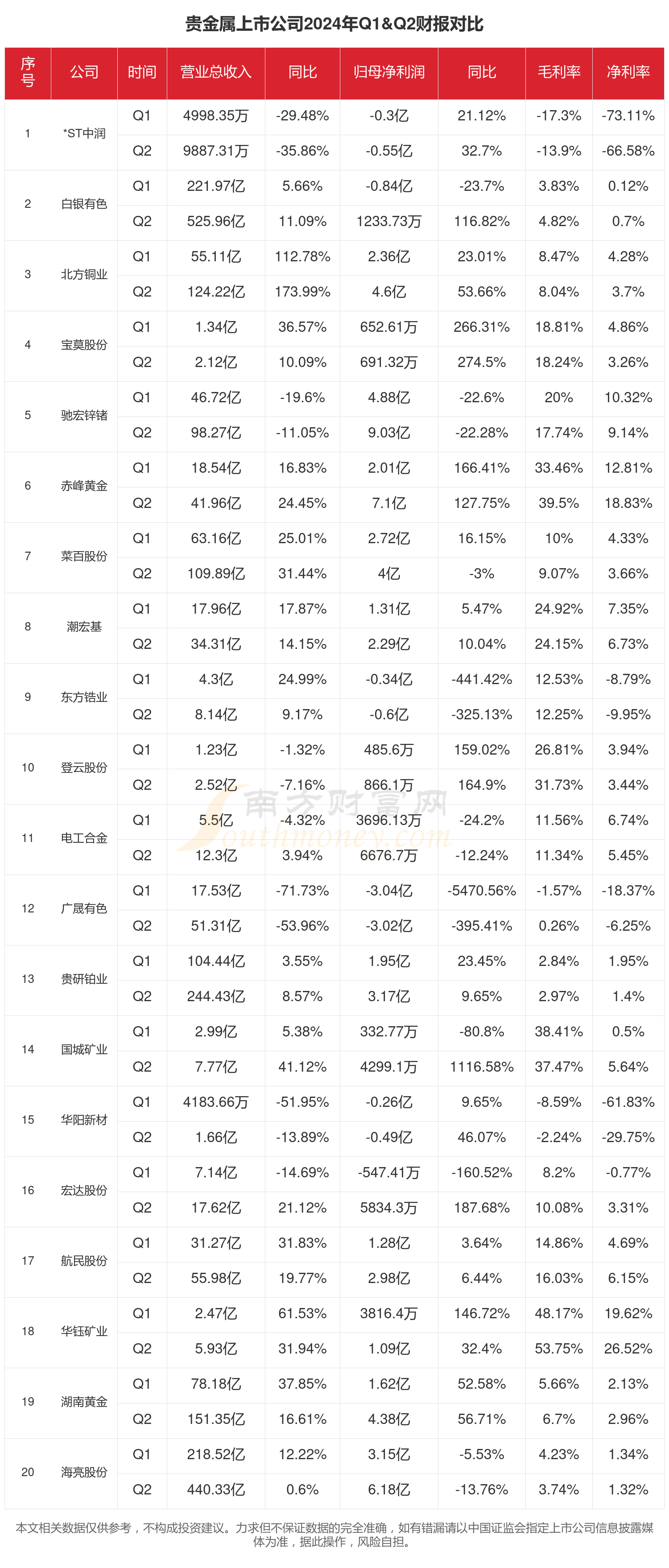Select the -5470.56% growth cell

tap(481, 891)
